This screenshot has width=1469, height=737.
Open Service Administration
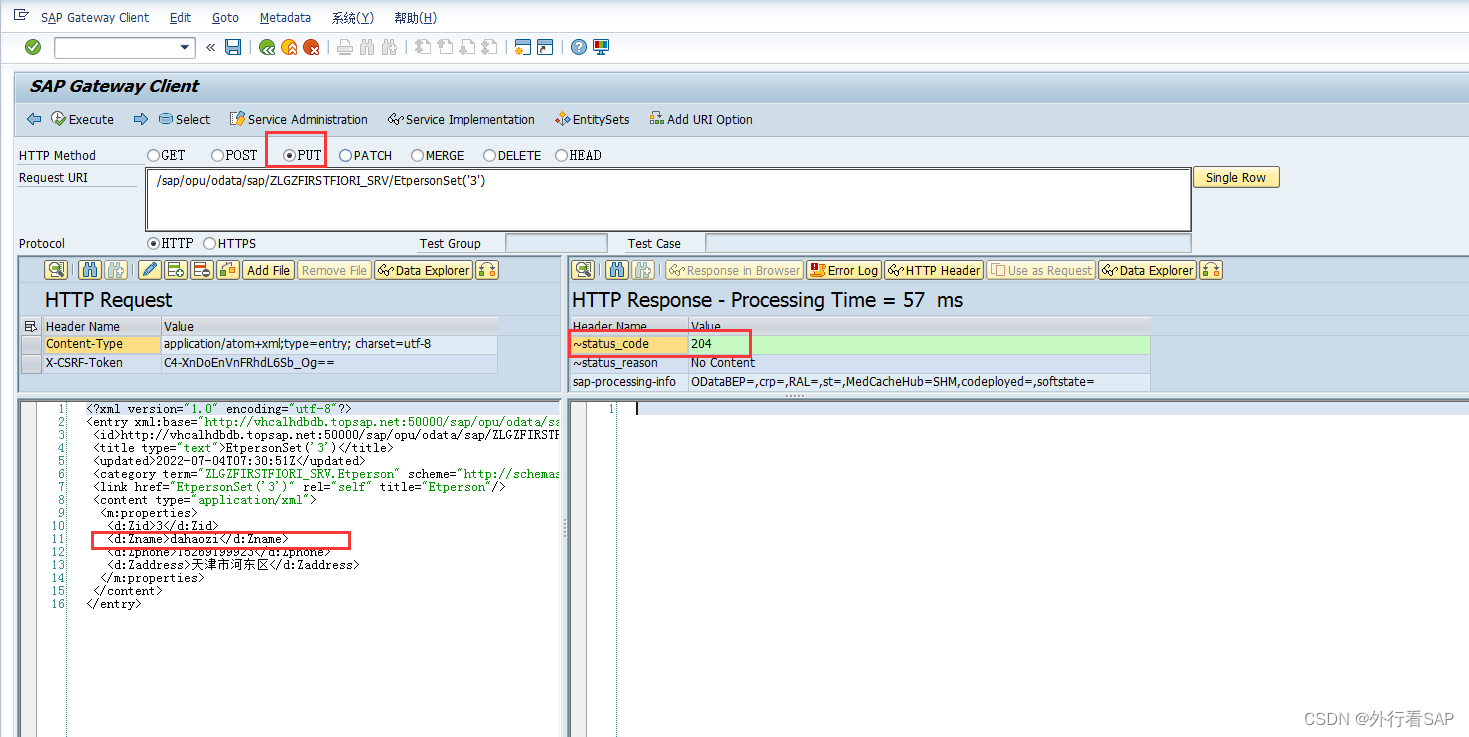[x=298, y=119]
